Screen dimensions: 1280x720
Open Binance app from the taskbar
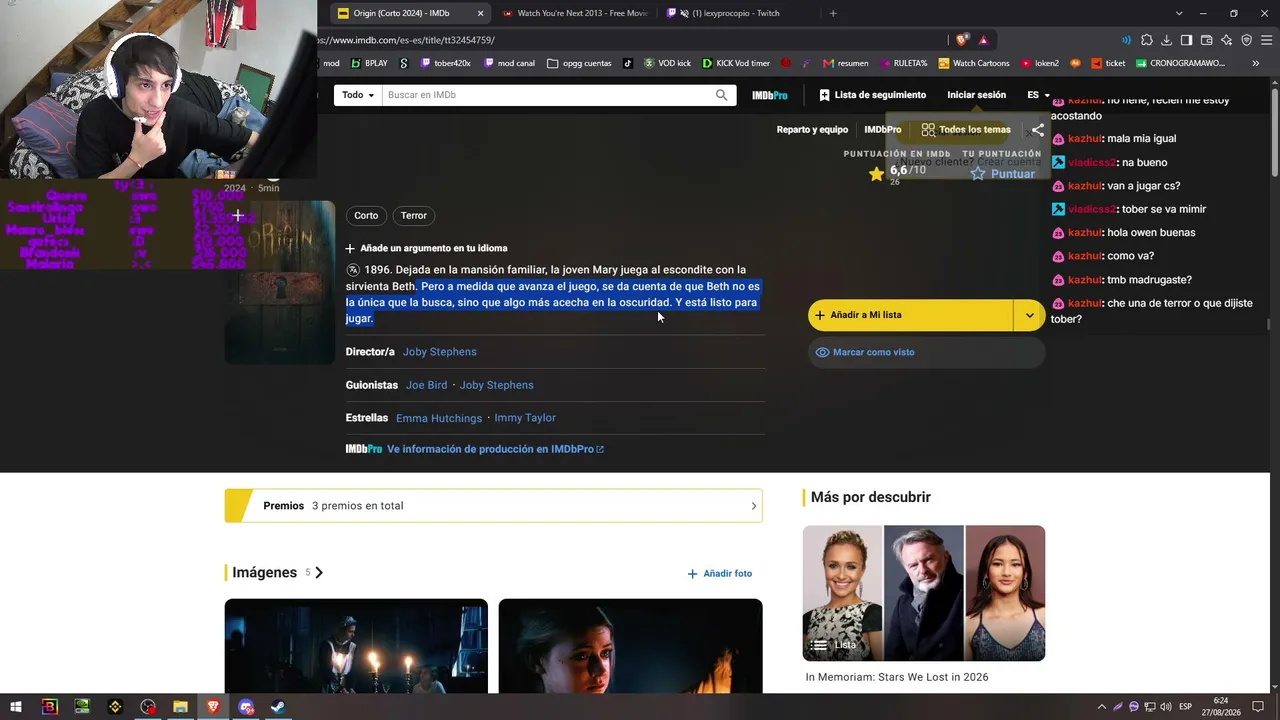pos(115,707)
